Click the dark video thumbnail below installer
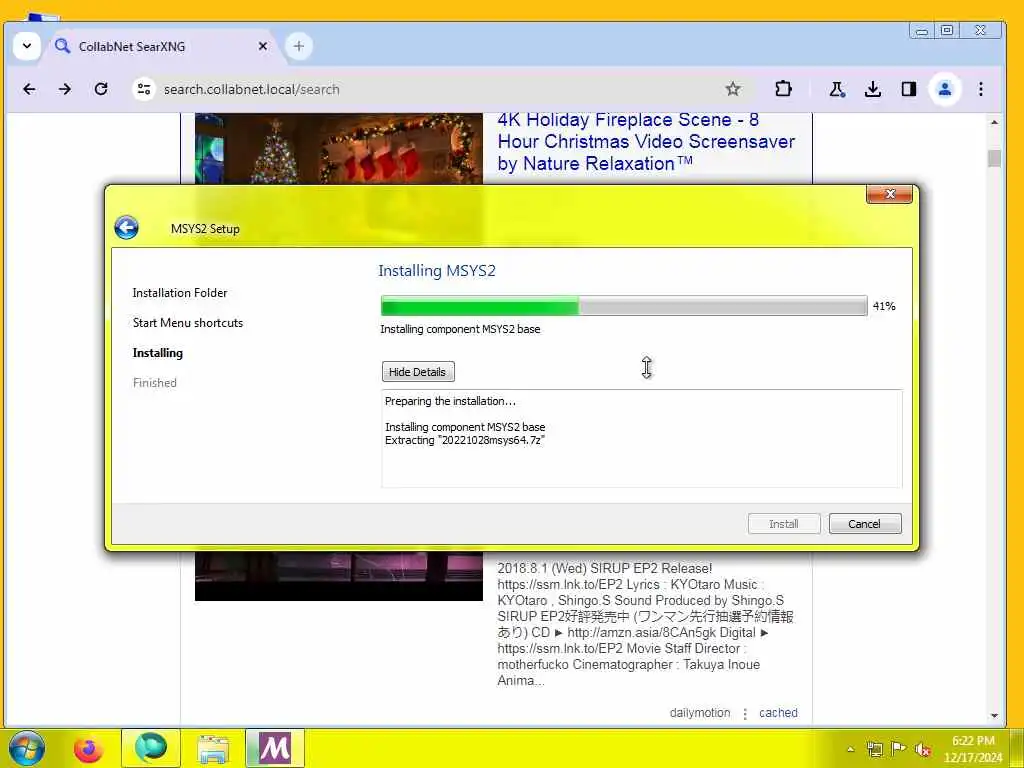The image size is (1024, 768). pos(338,576)
